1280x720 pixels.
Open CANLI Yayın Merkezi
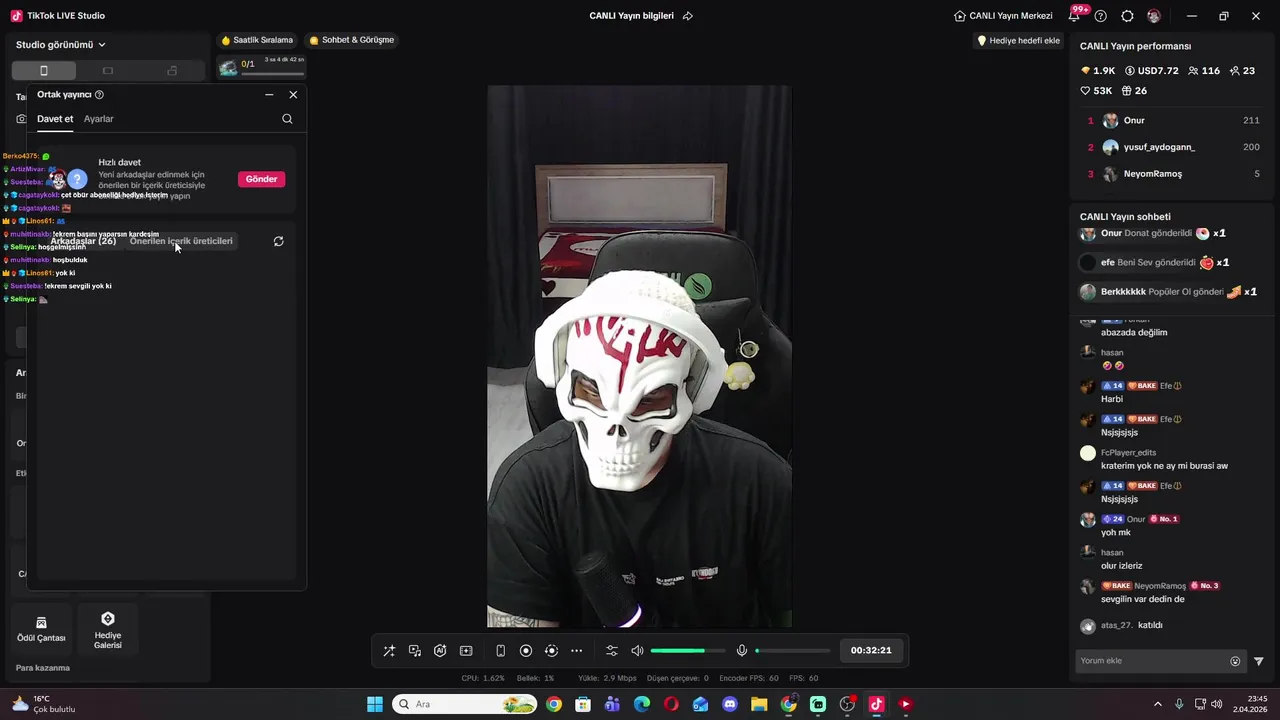(1003, 16)
